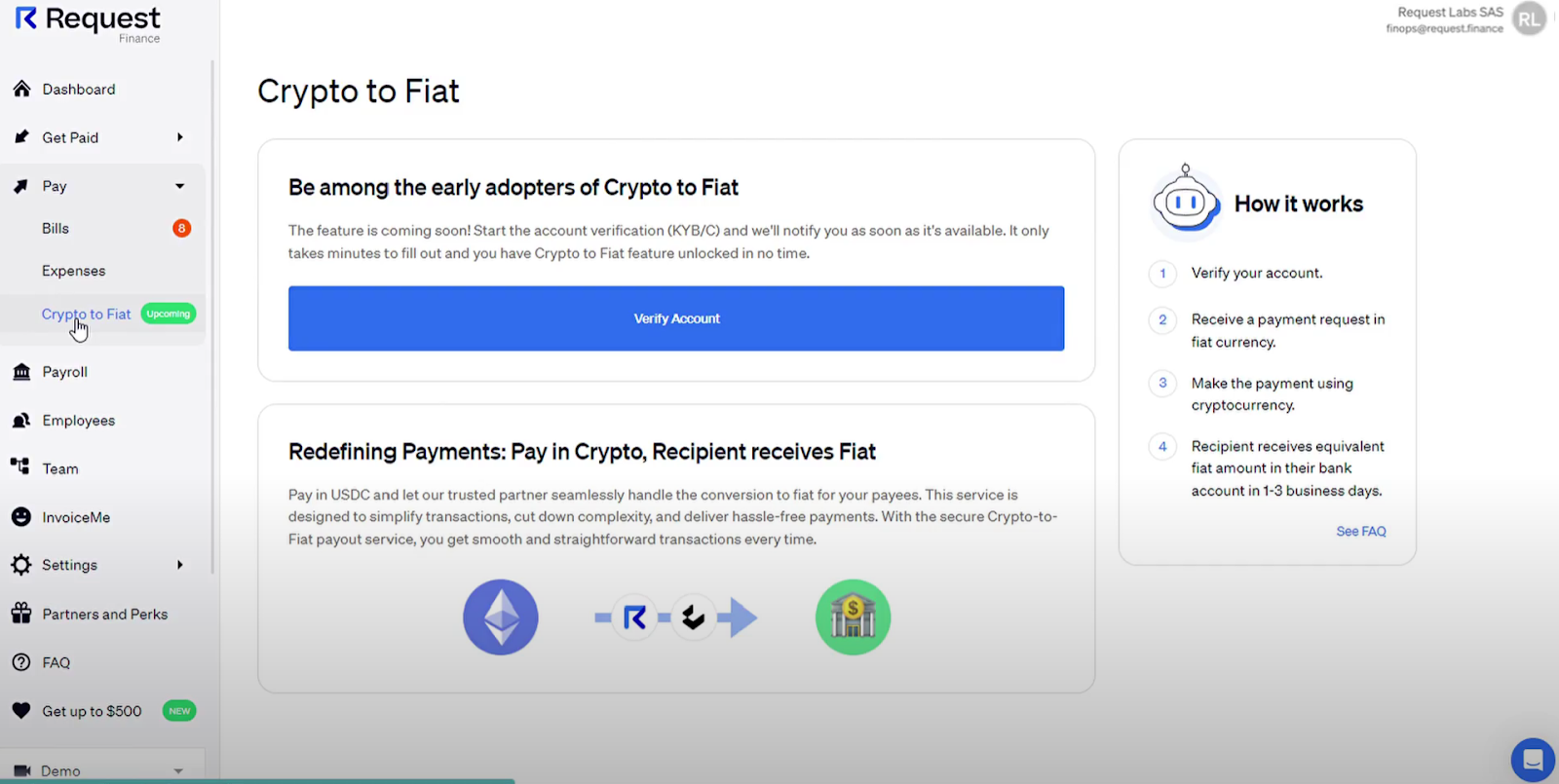1559x784 pixels.
Task: Go to Dashboard in sidebar
Action: (x=79, y=89)
